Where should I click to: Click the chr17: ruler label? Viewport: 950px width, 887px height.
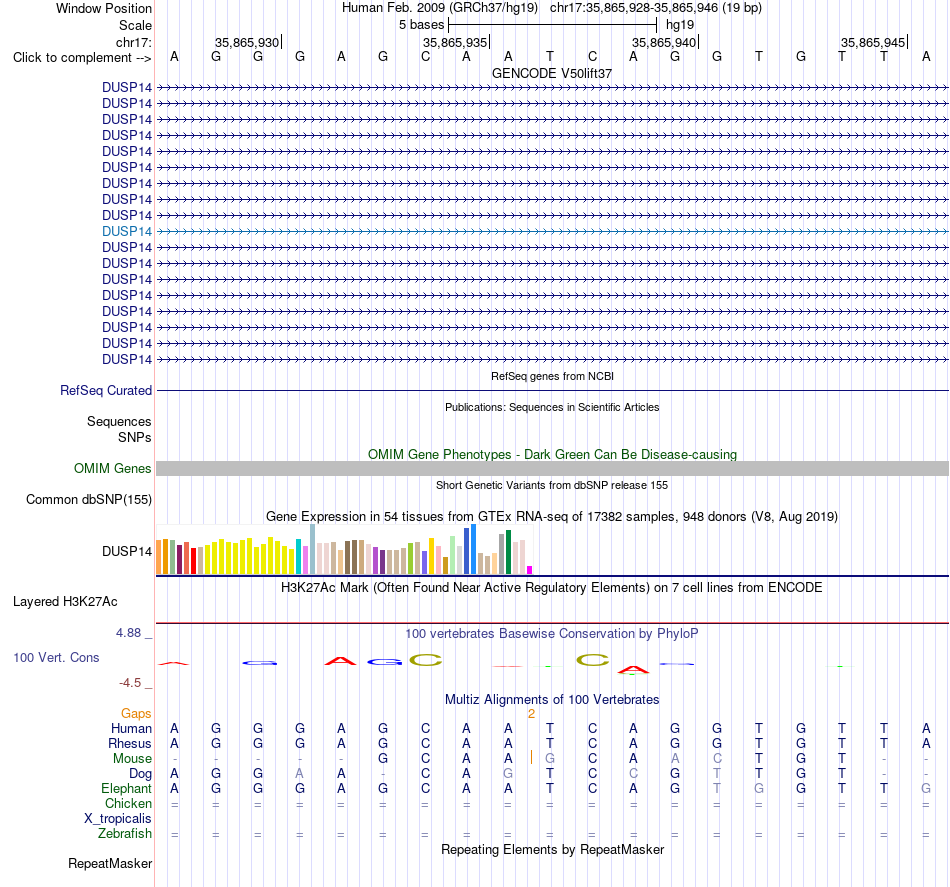pyautogui.click(x=133, y=42)
